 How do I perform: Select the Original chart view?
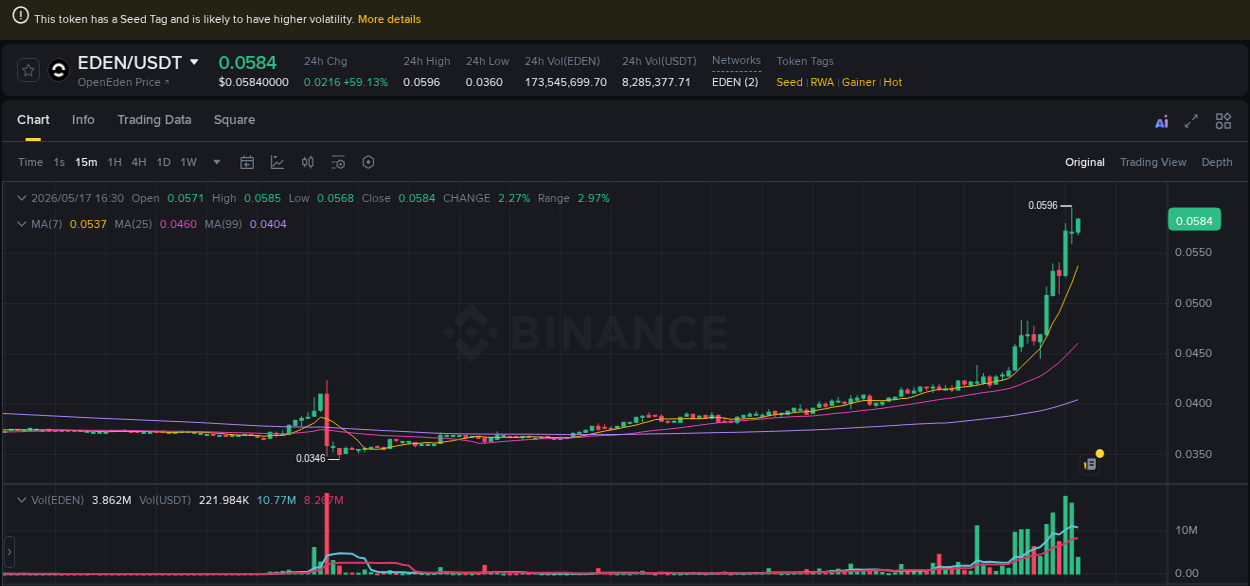coord(1085,162)
